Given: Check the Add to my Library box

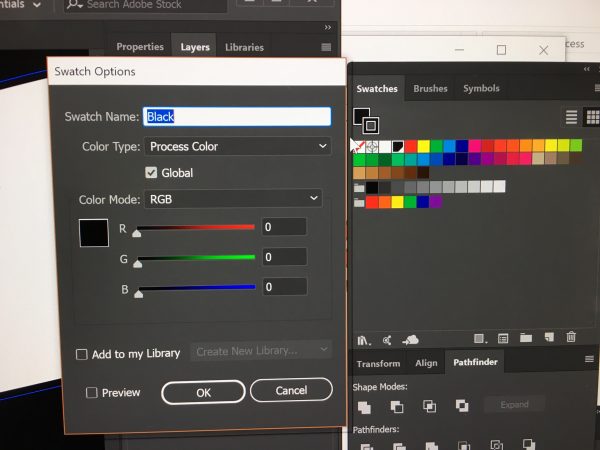Looking at the screenshot, I should [x=82, y=353].
